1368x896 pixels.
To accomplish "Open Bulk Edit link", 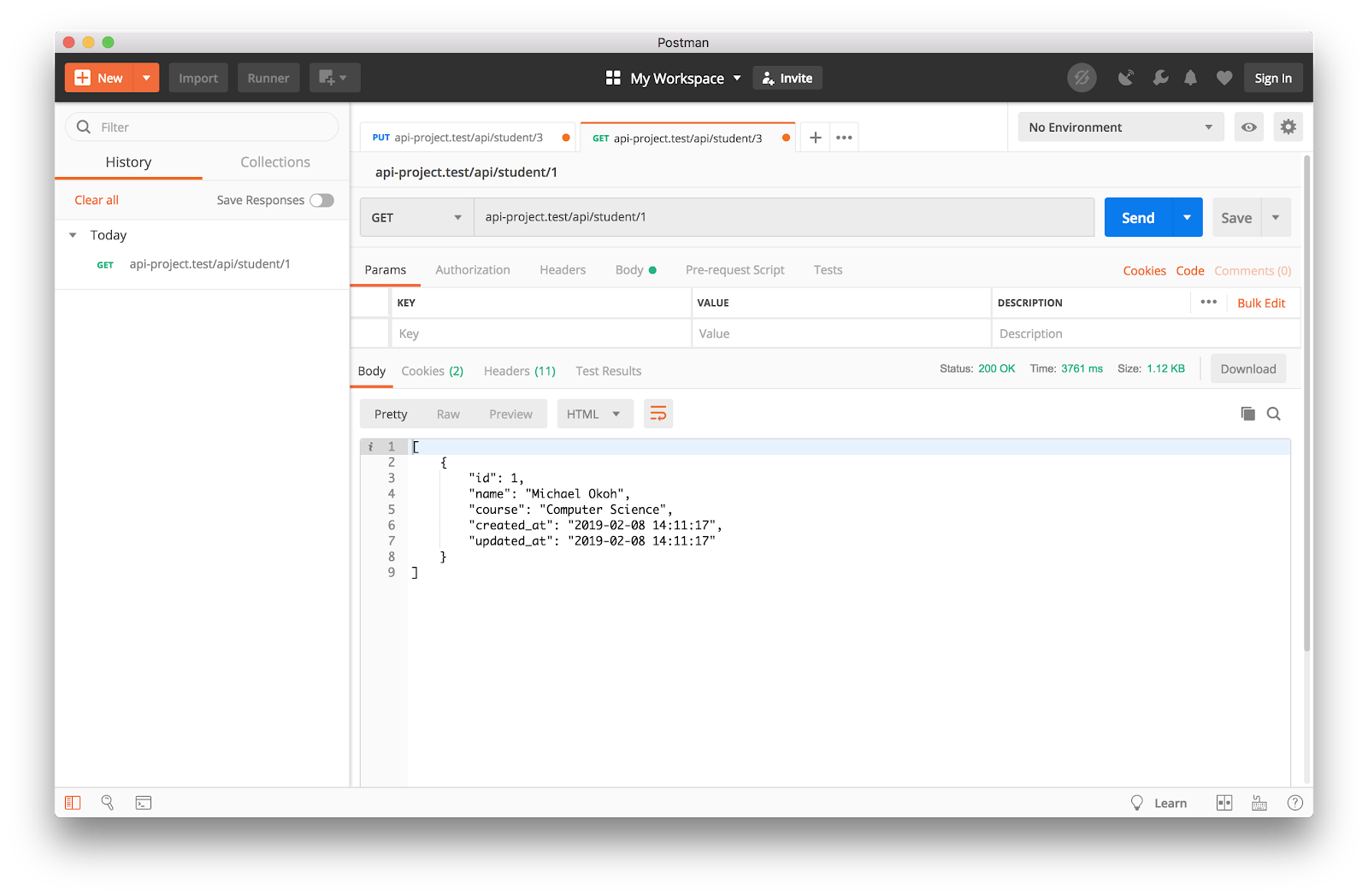I will click(x=1261, y=303).
